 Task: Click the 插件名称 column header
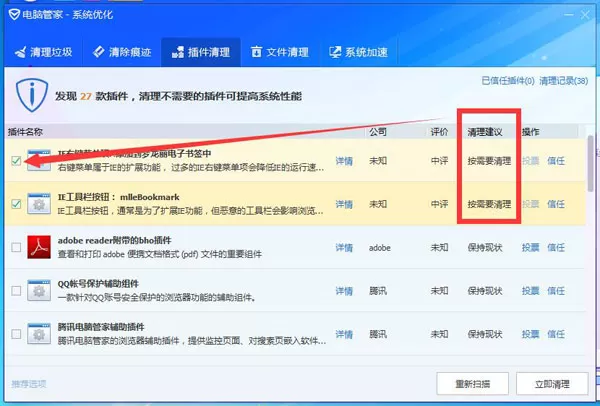click(25, 132)
